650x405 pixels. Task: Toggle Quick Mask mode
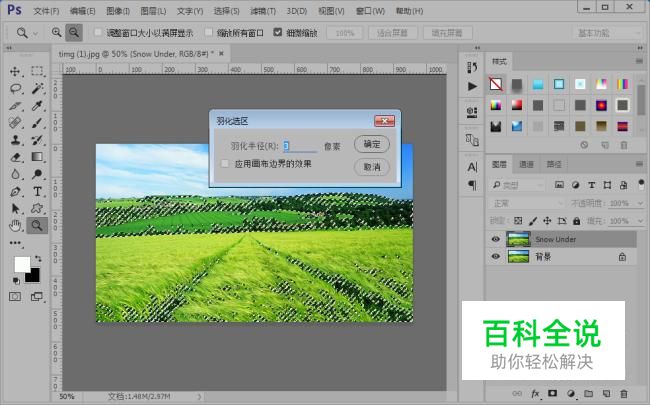click(x=15, y=296)
